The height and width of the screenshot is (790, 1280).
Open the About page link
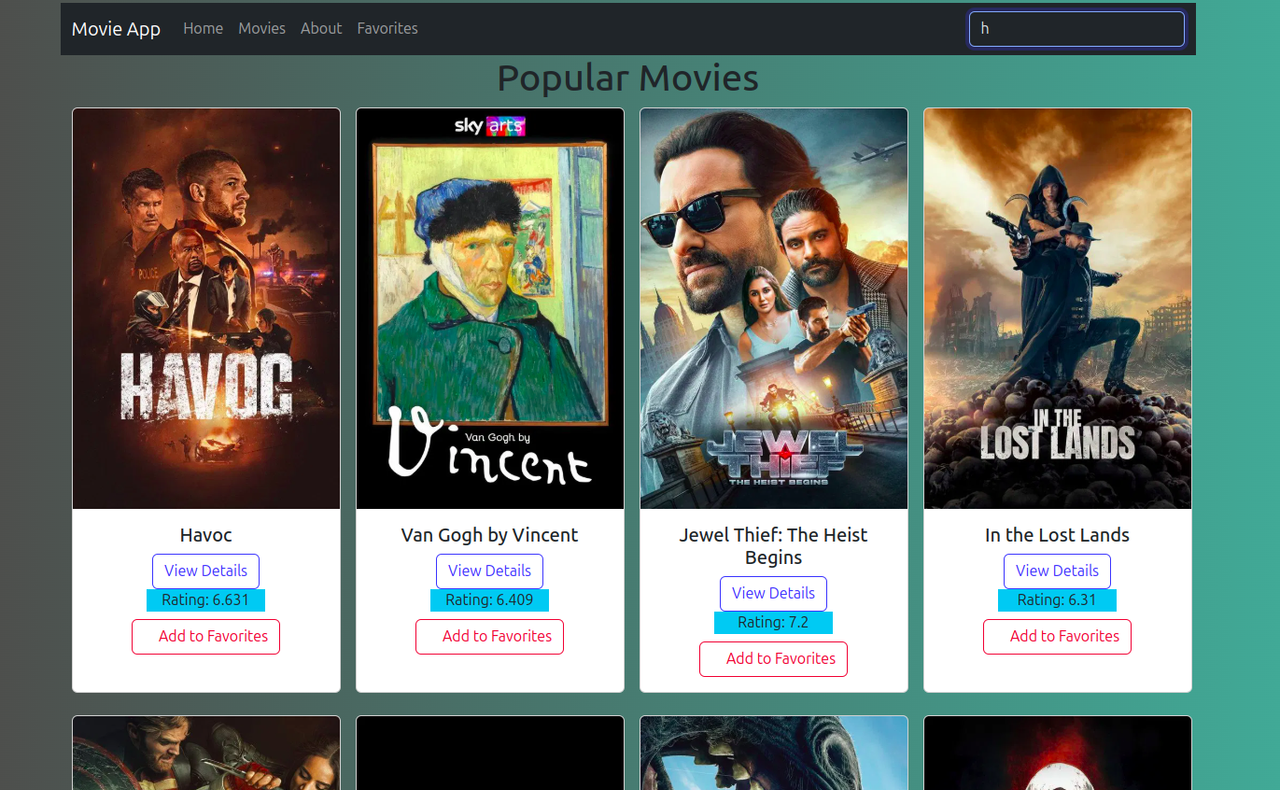click(321, 29)
